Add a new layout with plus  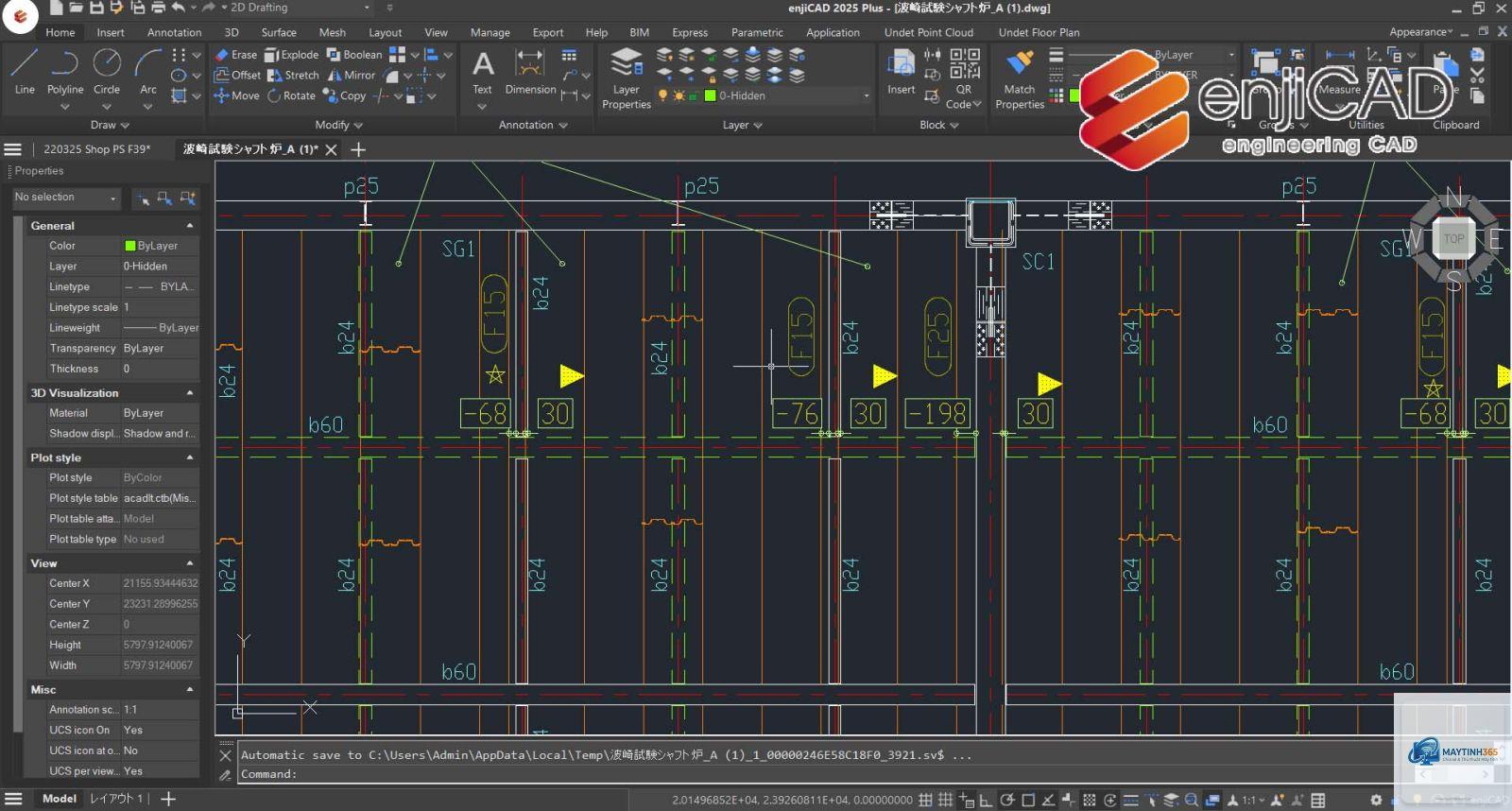click(x=168, y=799)
